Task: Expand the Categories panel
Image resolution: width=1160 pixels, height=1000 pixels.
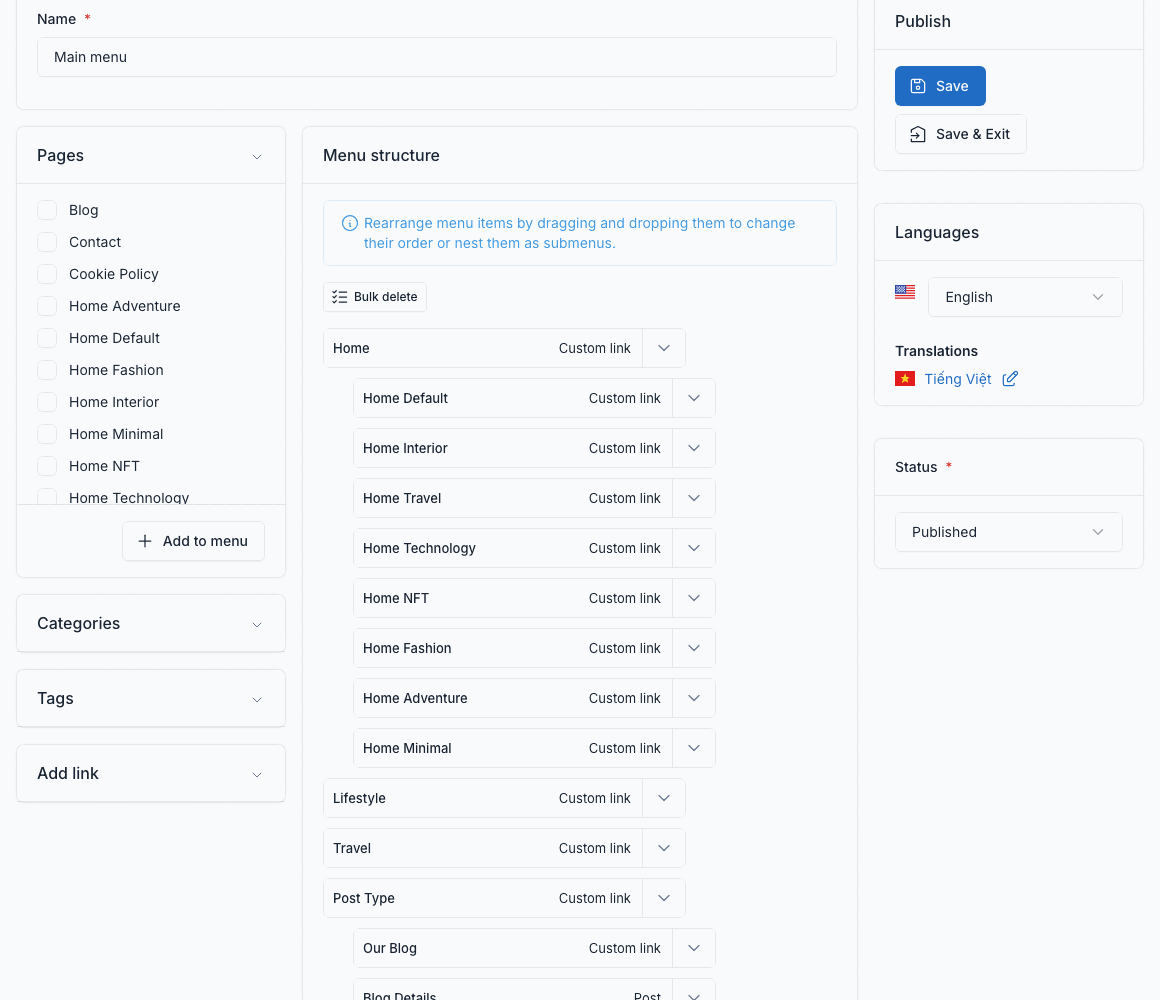Action: point(257,625)
